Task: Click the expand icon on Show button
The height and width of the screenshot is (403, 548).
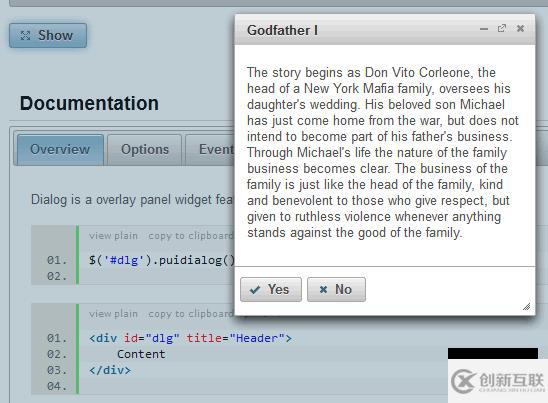Action: coord(26,35)
